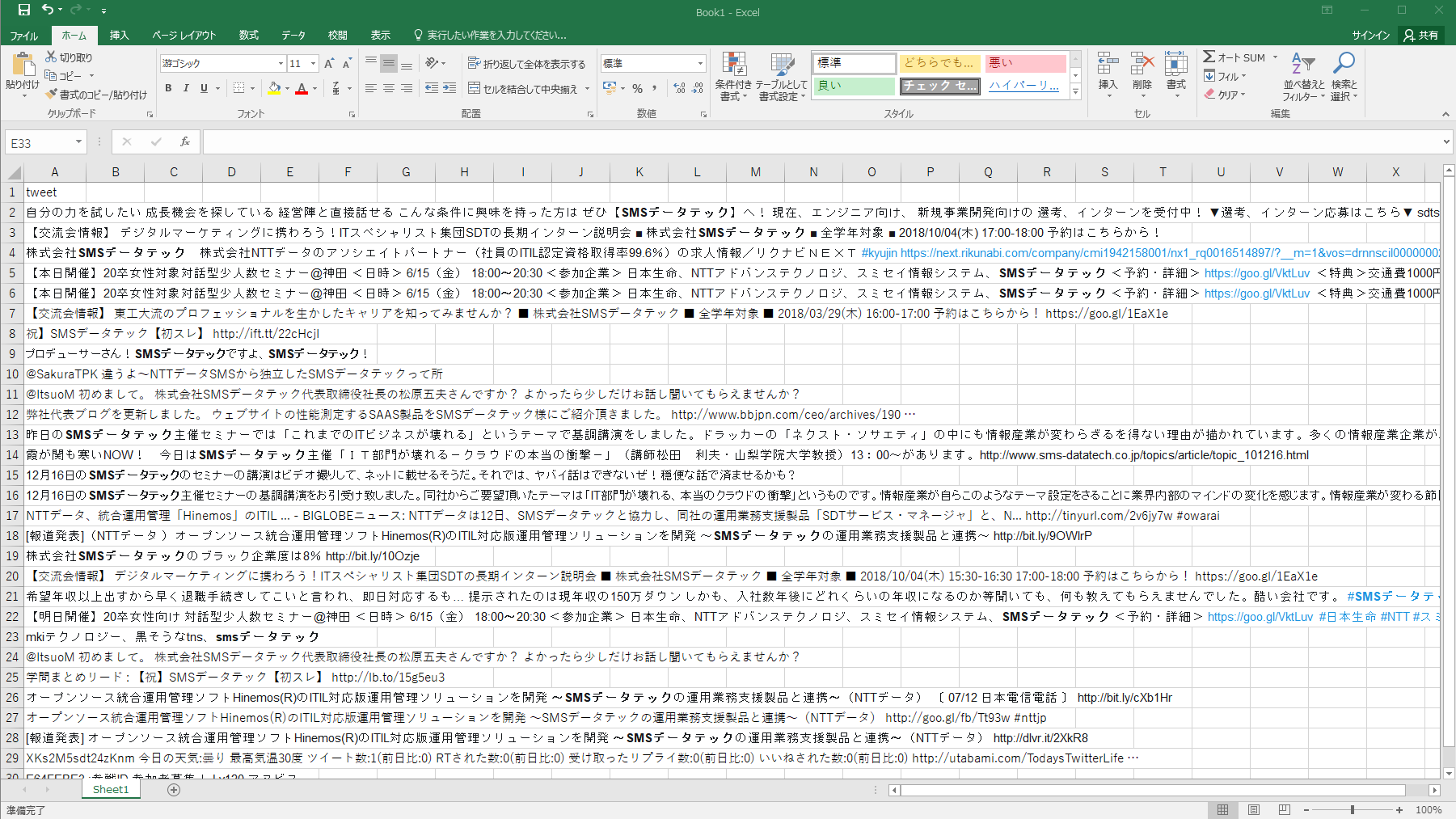
Task: Click the zoom slider handle
Action: [1352, 809]
